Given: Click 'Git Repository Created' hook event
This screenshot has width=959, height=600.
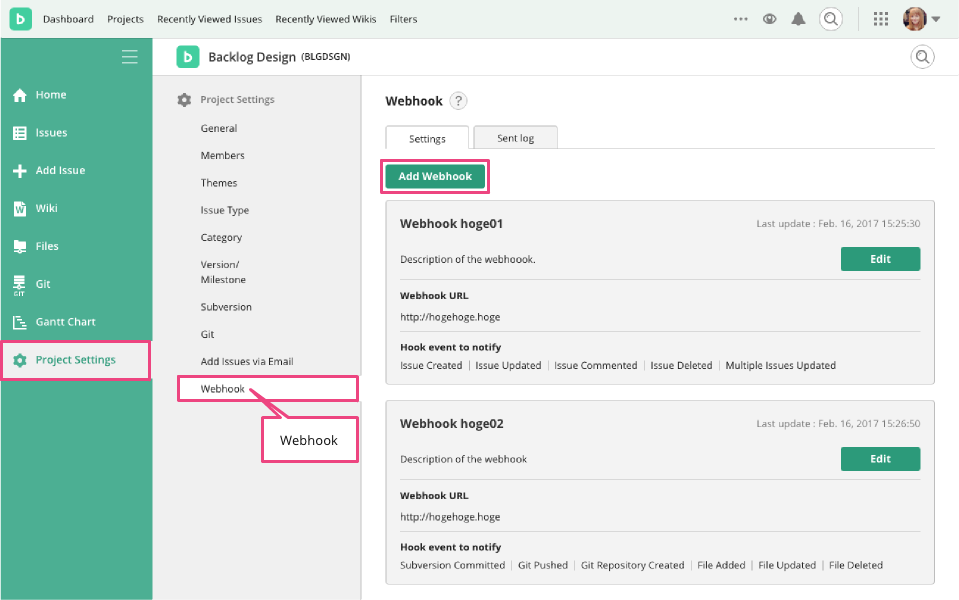Looking at the screenshot, I should (x=632, y=565).
